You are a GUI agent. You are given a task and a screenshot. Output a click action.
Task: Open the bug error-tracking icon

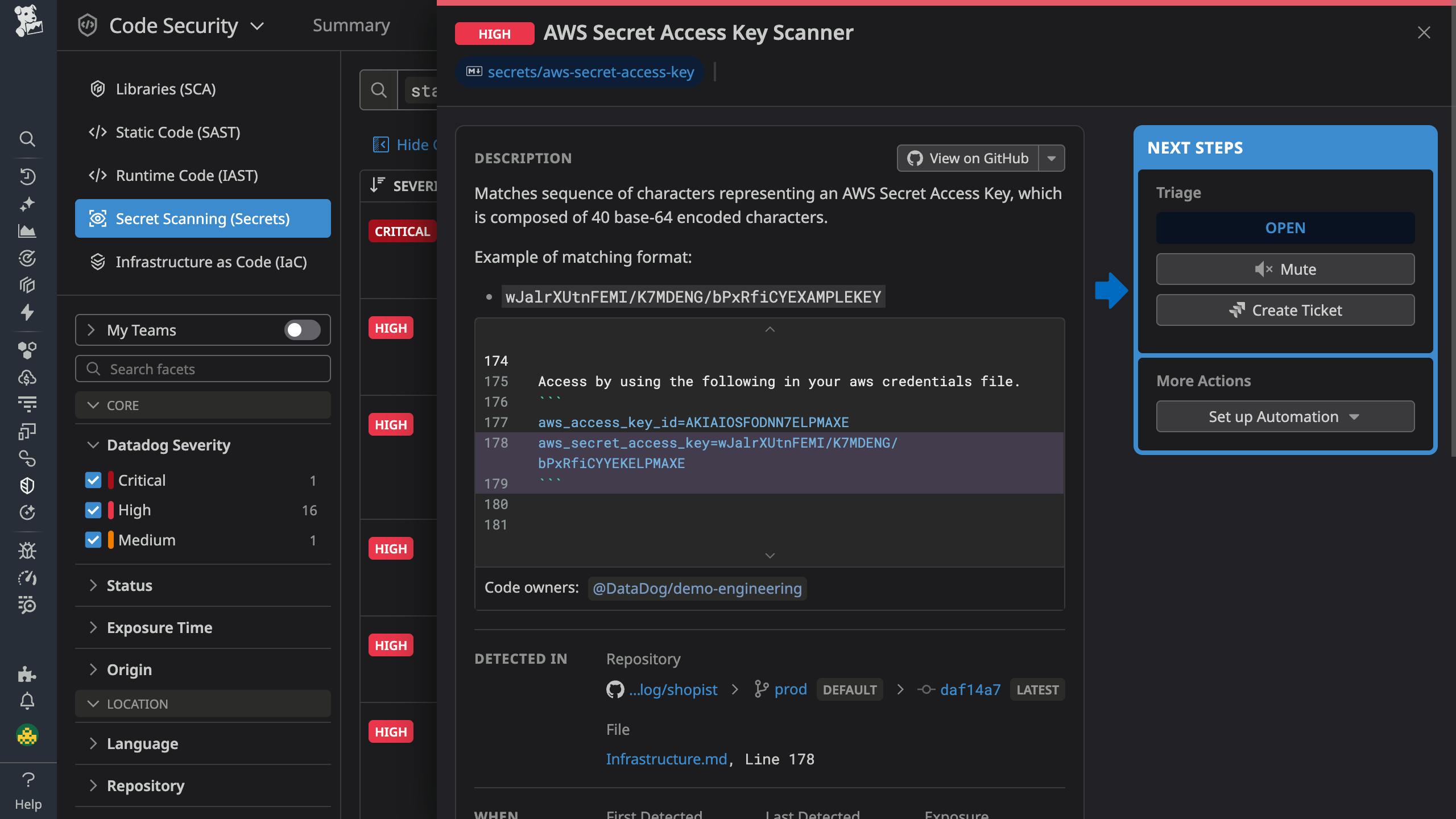[x=28, y=551]
